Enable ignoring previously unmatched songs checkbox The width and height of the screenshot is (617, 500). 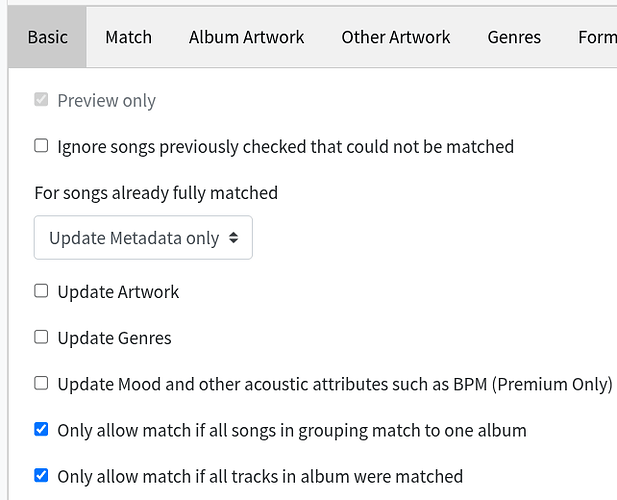(41, 146)
